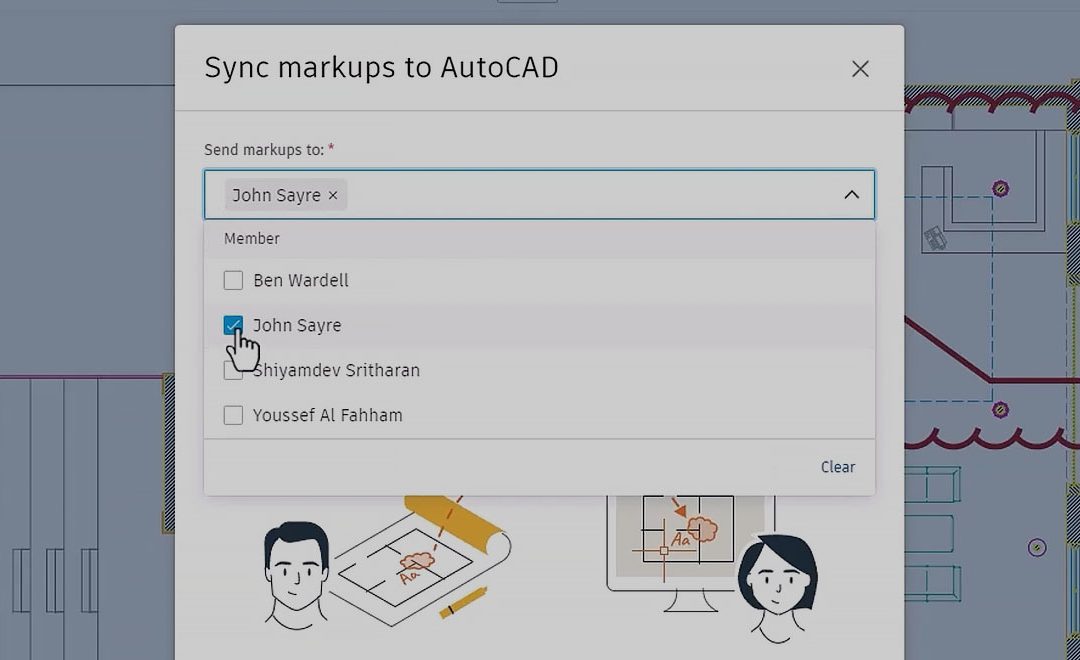Uncheck the John Sayre checkbox
Image resolution: width=1080 pixels, height=660 pixels.
(x=233, y=325)
